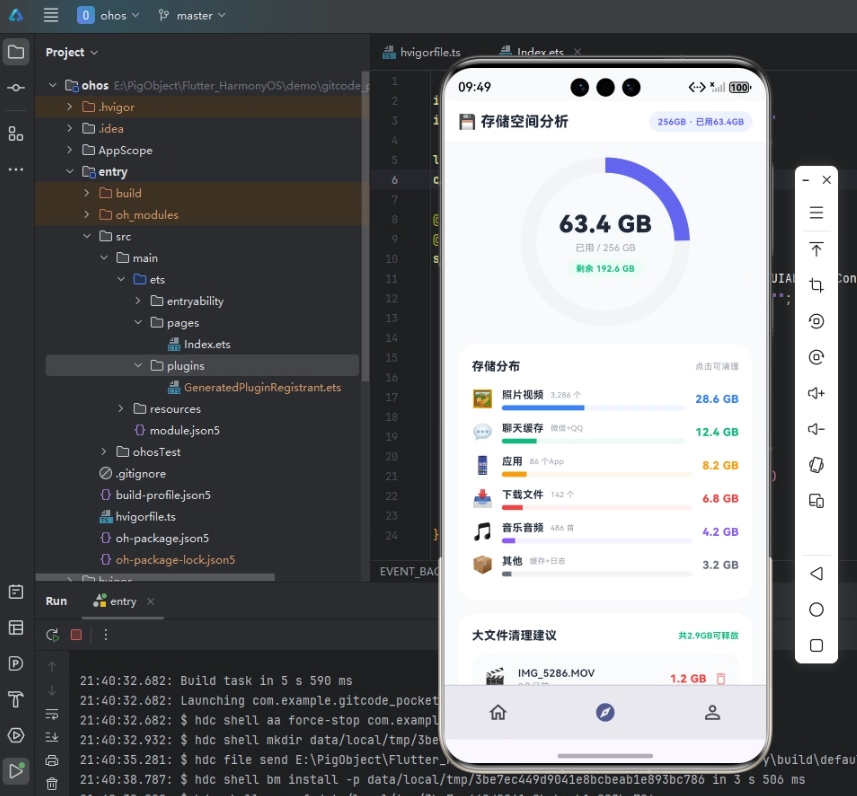
Task: Click the project tree horizontal scrollbar
Action: point(155,577)
